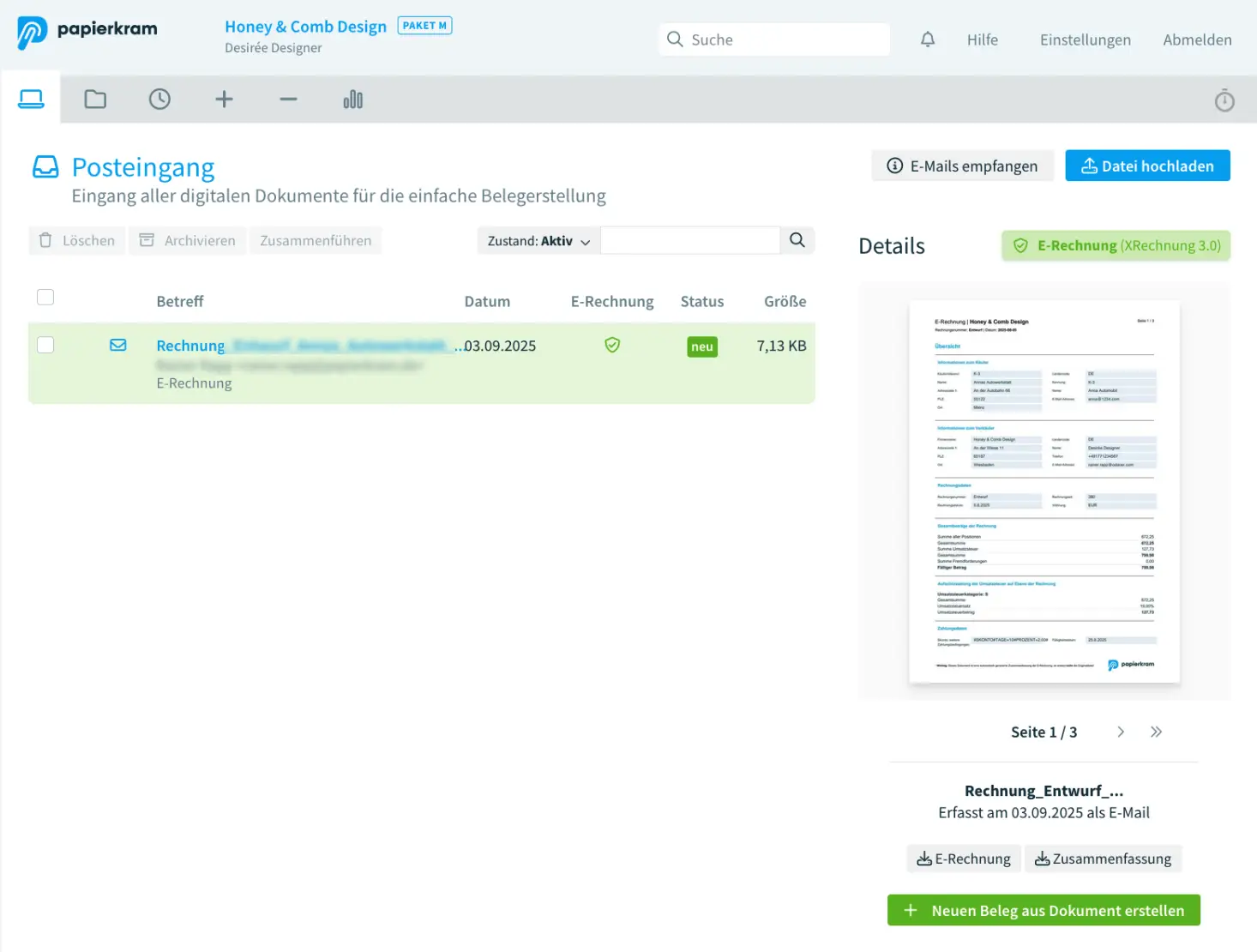This screenshot has width=1257, height=952.
Task: Click the papierkram logo
Action: pyautogui.click(x=87, y=33)
